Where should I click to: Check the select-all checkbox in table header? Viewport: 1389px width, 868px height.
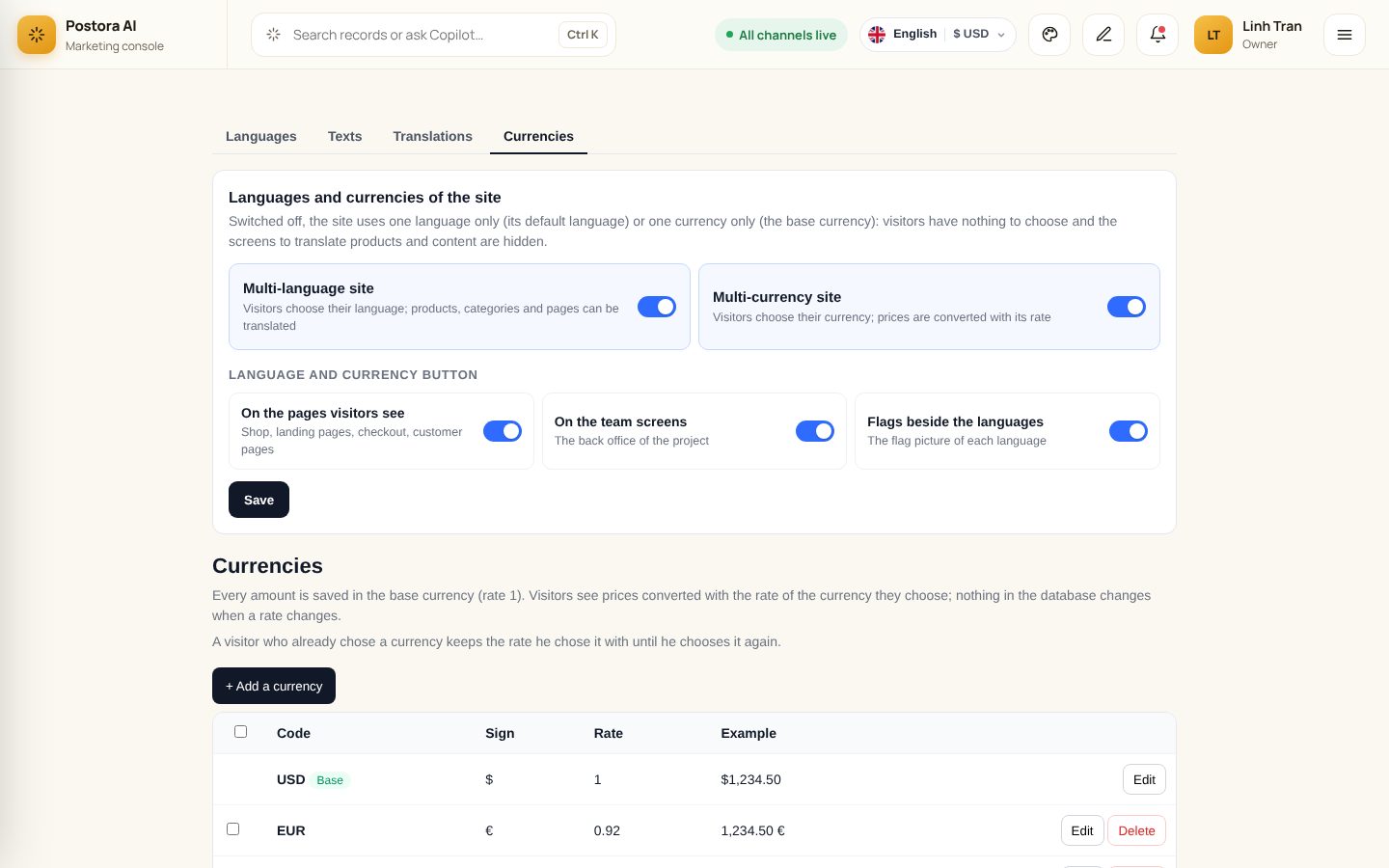tap(241, 732)
